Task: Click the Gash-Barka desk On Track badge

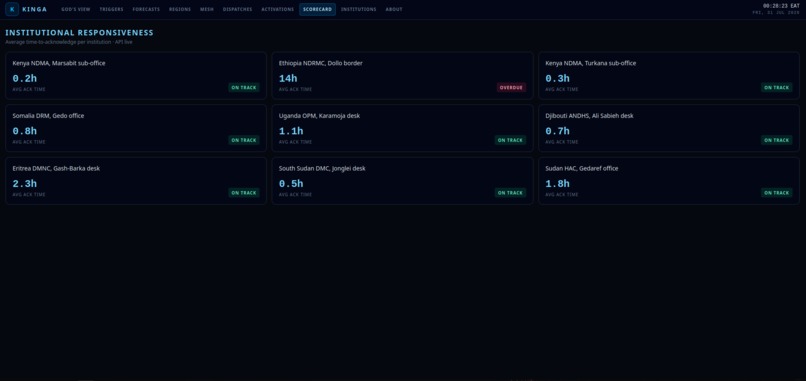Action: click(x=244, y=193)
